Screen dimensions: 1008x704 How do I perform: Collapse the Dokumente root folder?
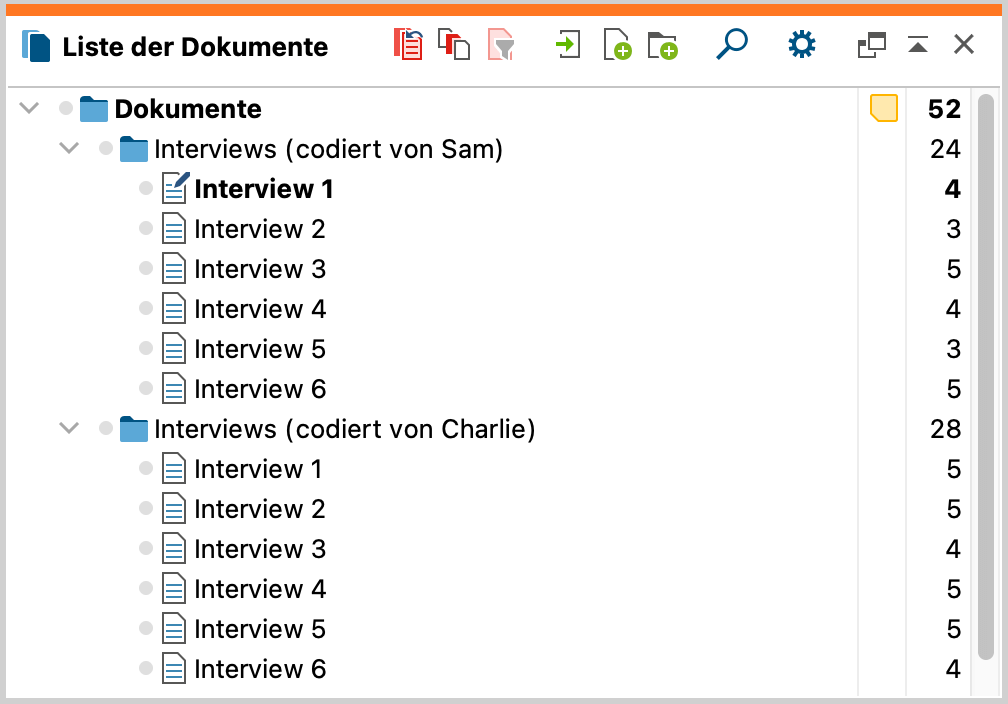(x=29, y=108)
